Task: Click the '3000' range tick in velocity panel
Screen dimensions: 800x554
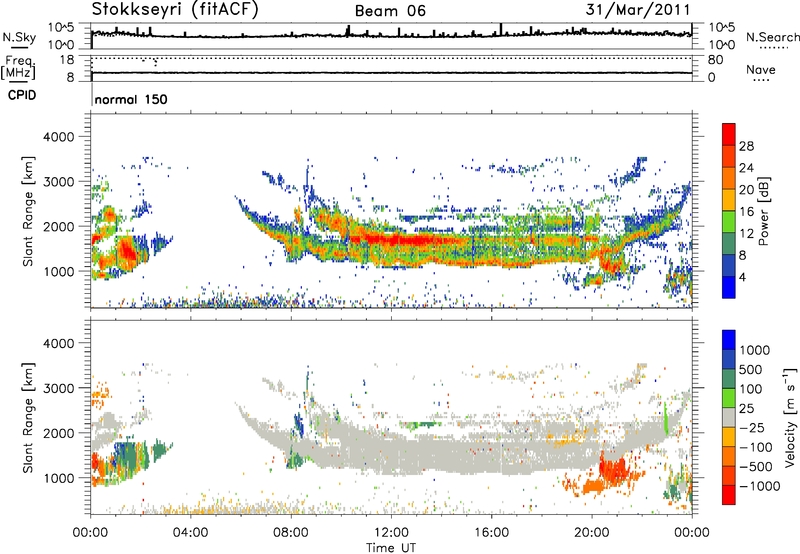Action: coord(58,388)
